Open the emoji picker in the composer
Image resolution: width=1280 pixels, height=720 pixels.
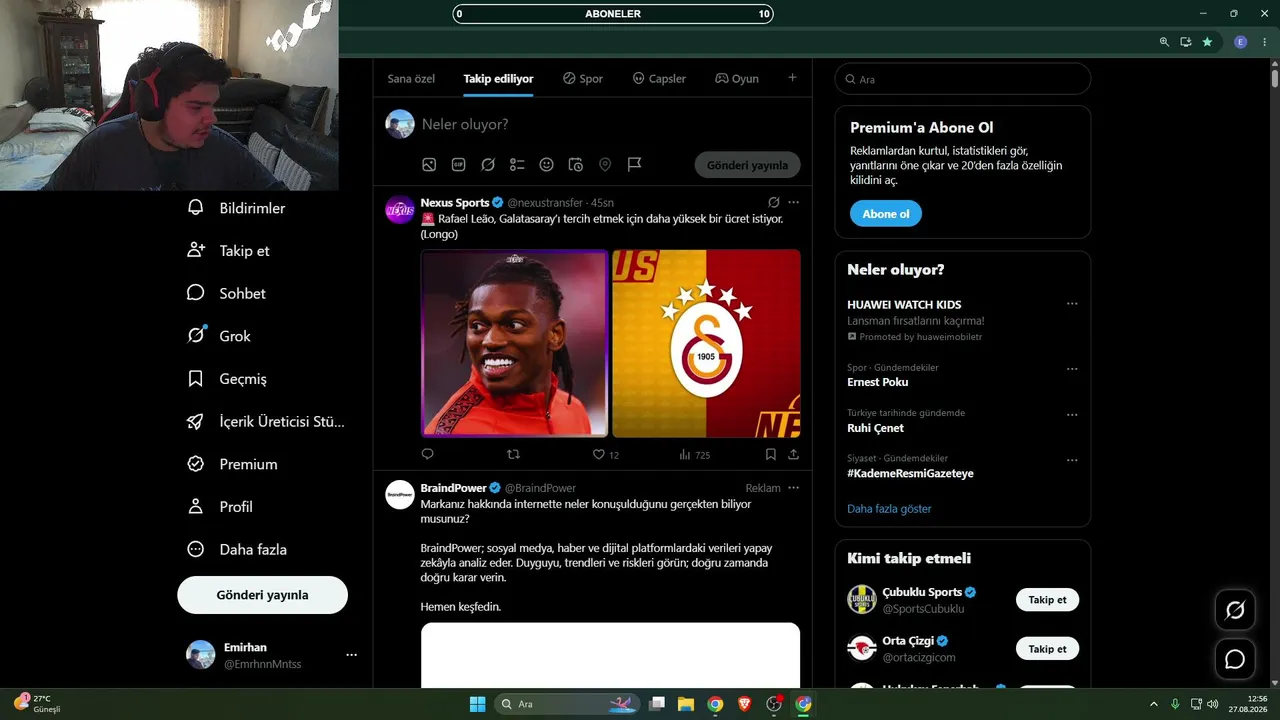tap(546, 164)
